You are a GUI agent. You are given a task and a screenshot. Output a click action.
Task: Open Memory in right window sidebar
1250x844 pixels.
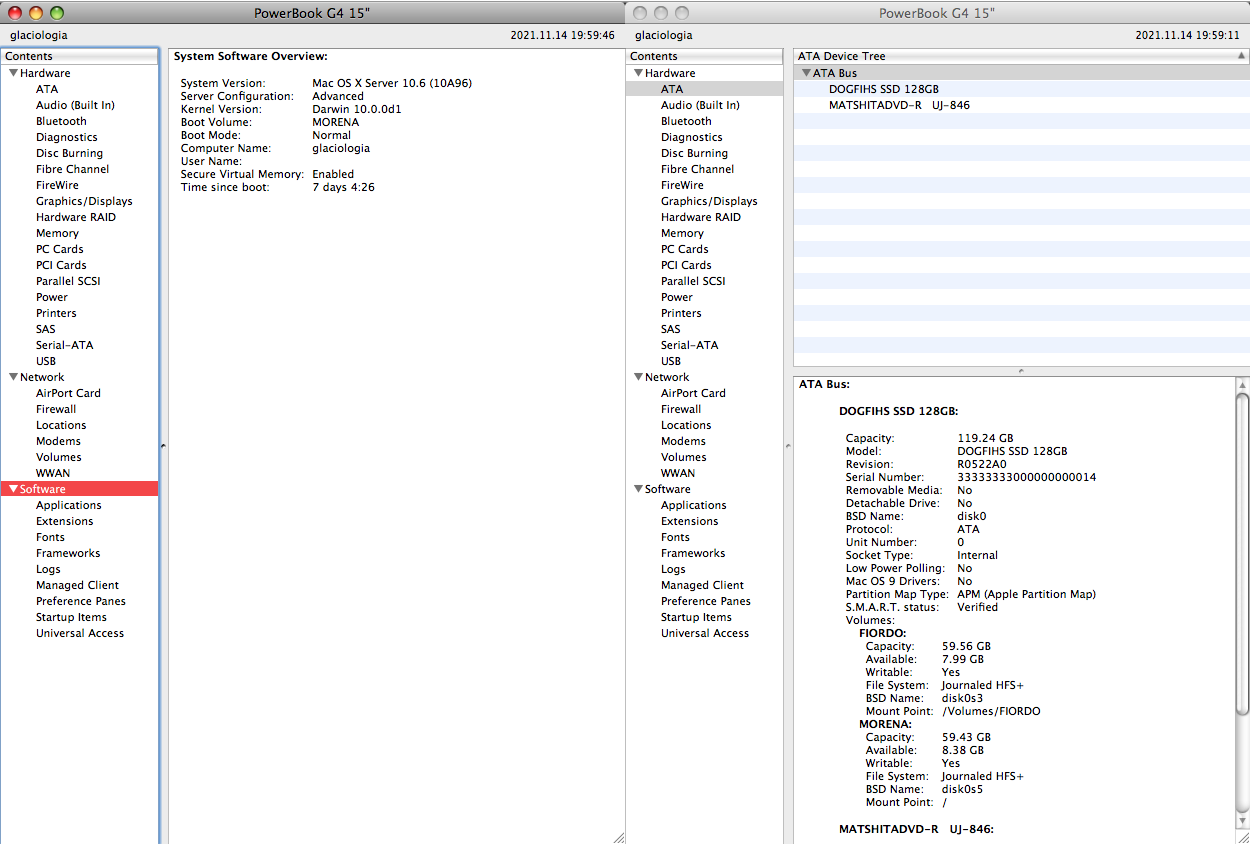click(x=682, y=233)
